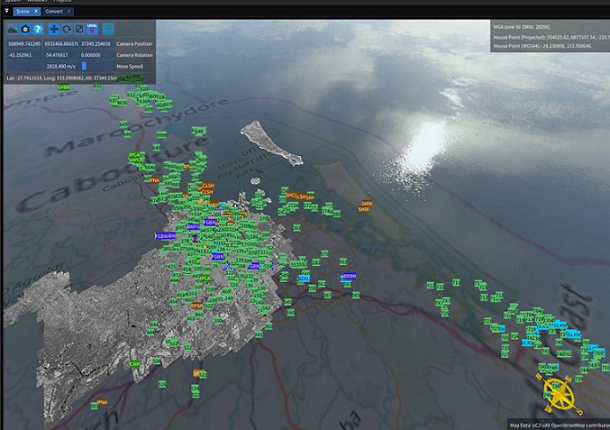Click the Camera Rotation value 0.000000

click(96, 55)
